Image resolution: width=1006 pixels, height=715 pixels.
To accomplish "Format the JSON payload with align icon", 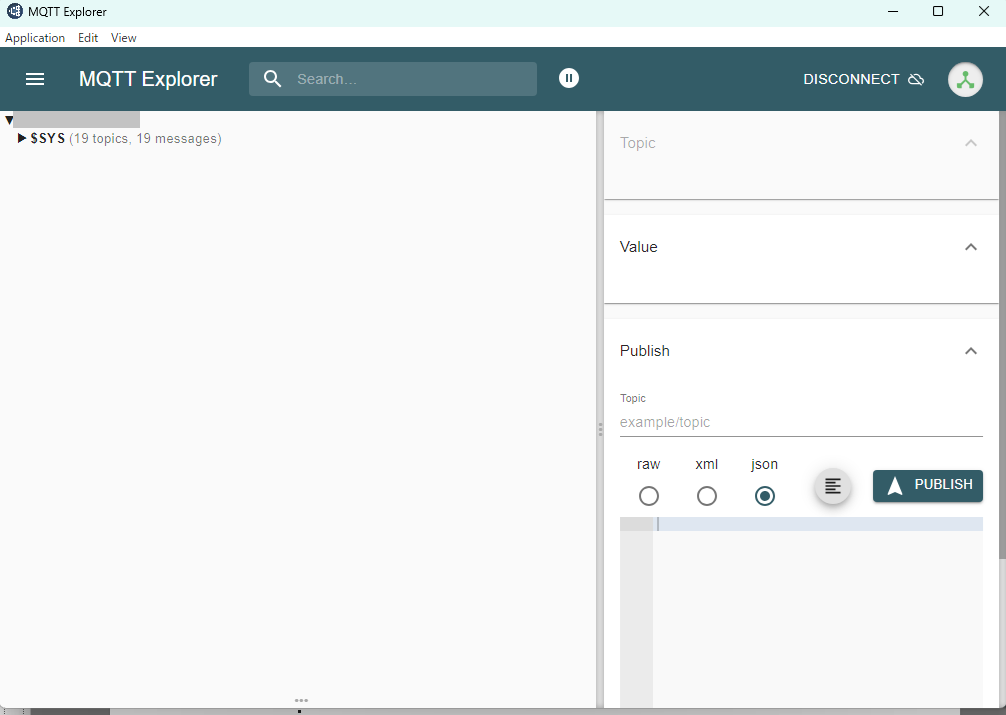I will [833, 486].
